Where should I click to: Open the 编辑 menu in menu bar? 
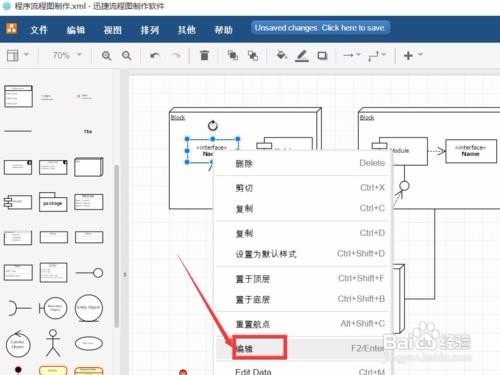coord(76,30)
